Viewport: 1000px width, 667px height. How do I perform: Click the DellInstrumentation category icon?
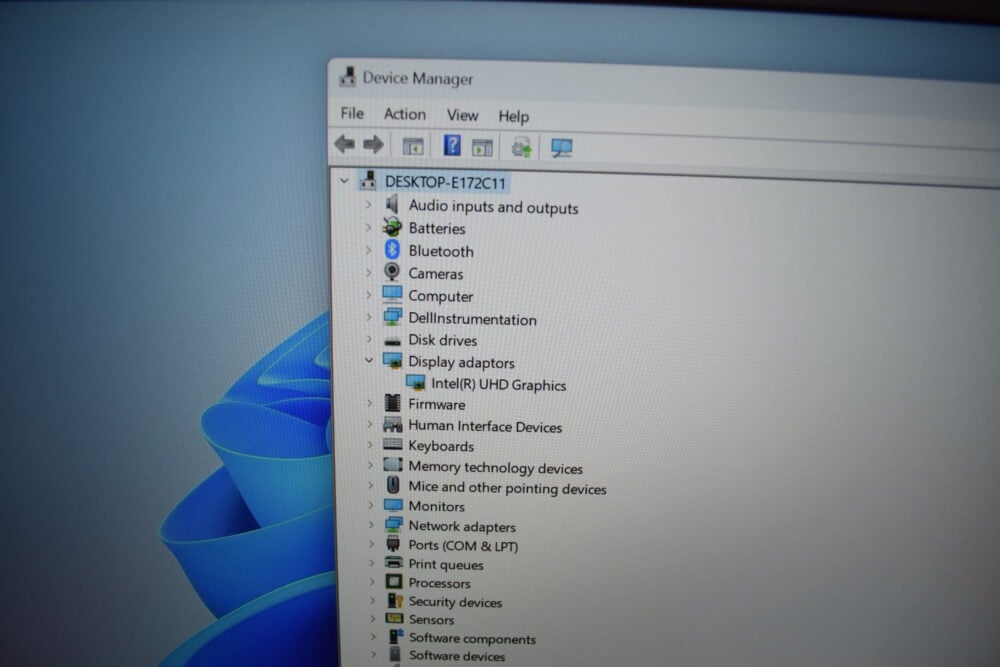coord(392,316)
